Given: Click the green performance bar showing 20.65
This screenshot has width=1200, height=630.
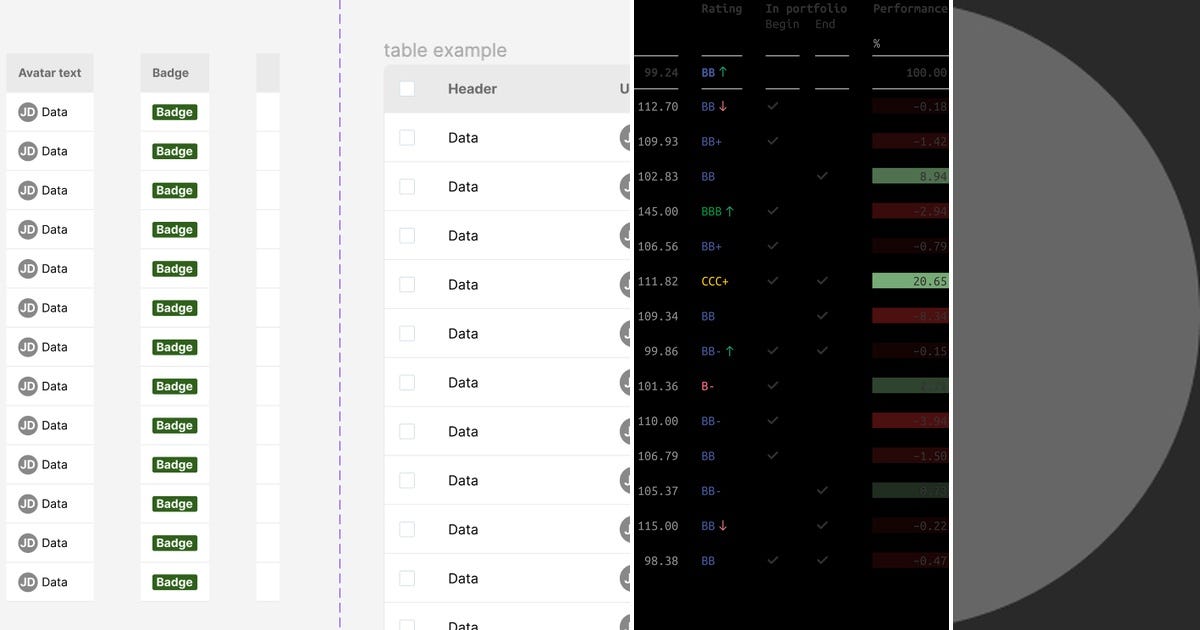Looking at the screenshot, I should [908, 281].
